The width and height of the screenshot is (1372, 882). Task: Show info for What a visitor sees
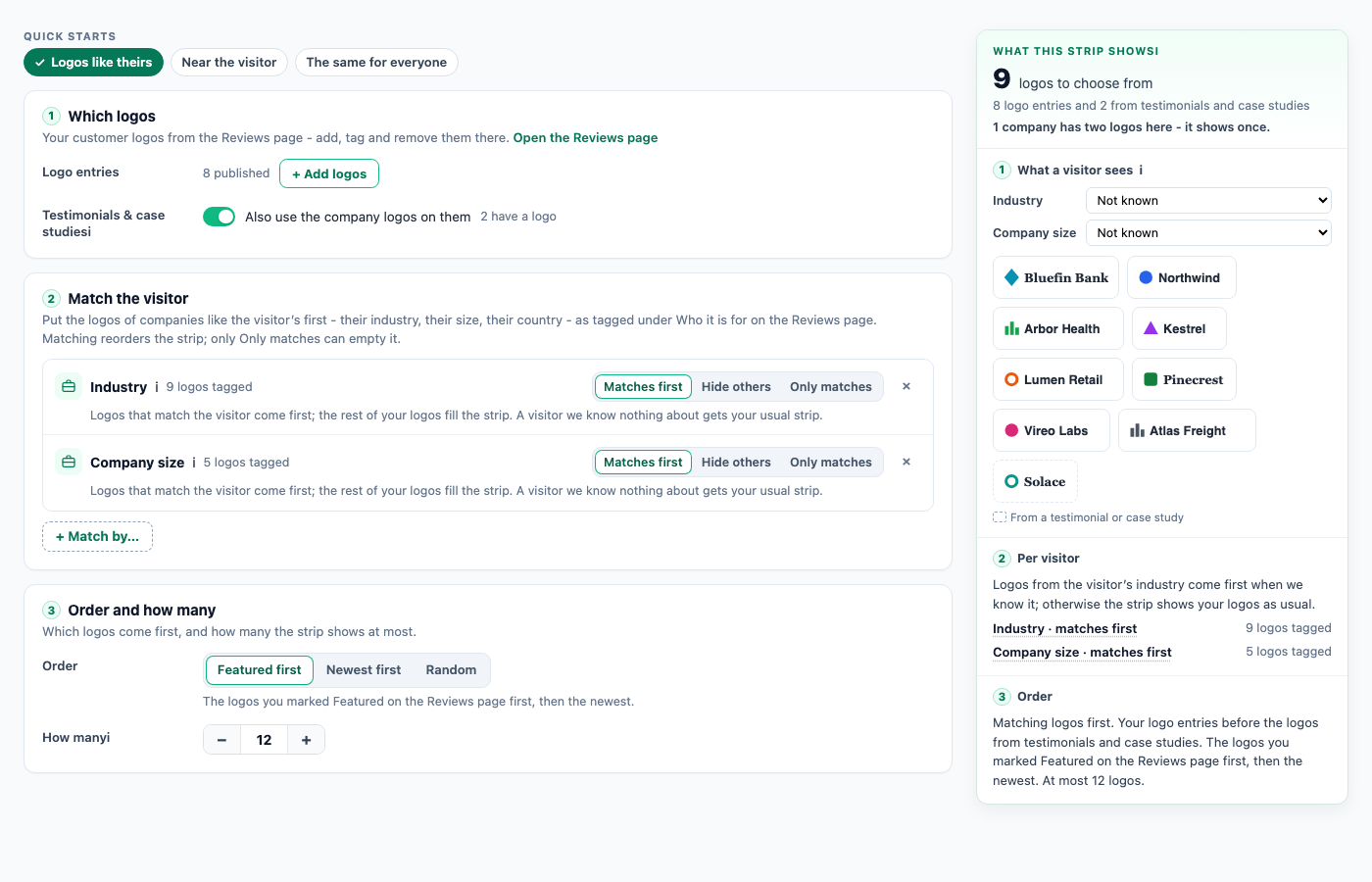(x=1141, y=170)
